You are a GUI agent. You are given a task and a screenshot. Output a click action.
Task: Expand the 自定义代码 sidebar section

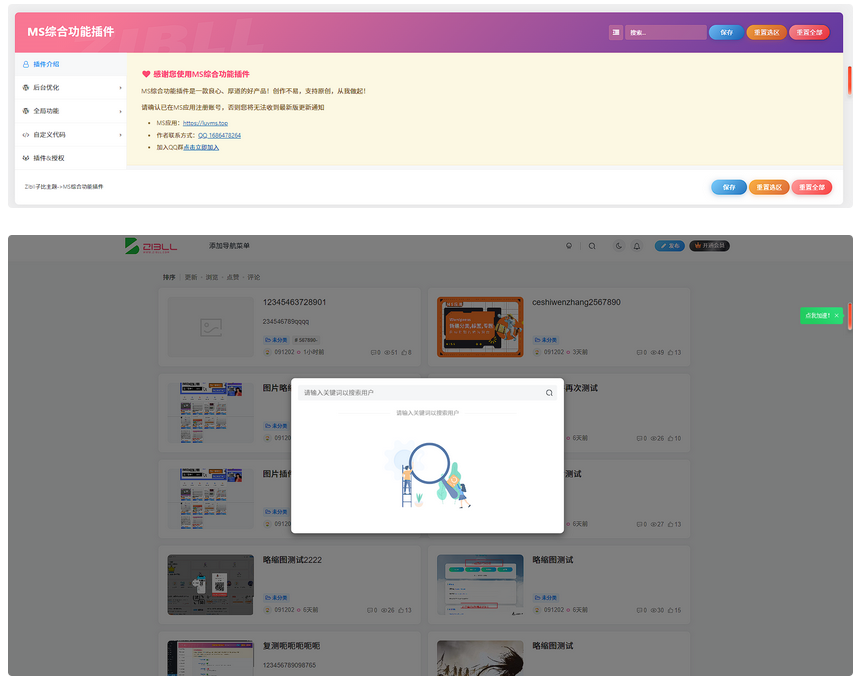click(x=71, y=135)
